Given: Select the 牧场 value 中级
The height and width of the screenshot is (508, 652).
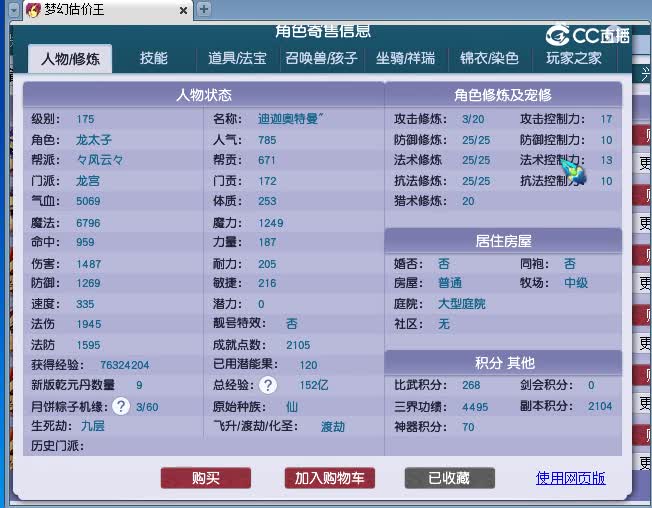Looking at the screenshot, I should (x=576, y=283).
